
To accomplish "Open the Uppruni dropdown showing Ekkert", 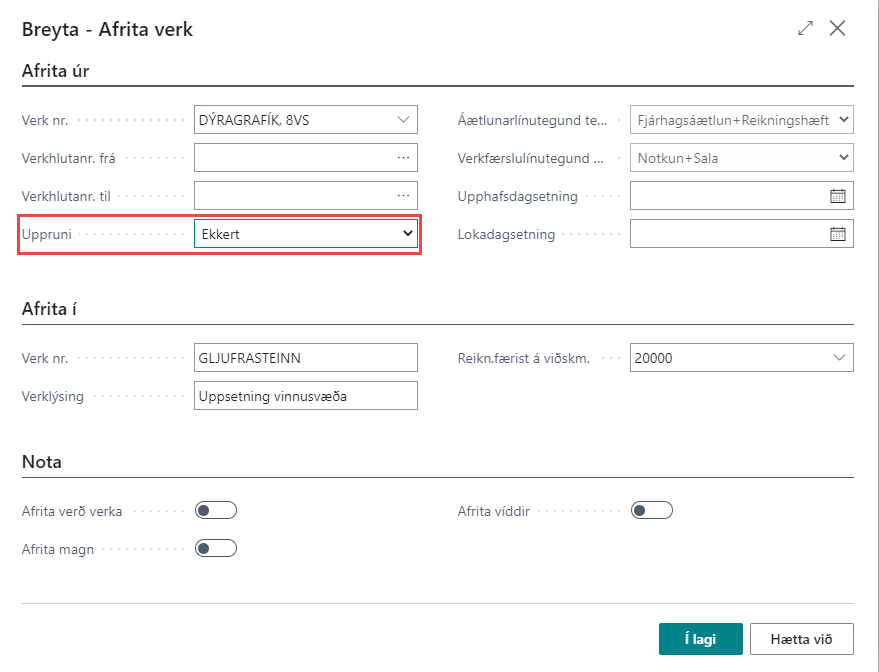I will 305,234.
